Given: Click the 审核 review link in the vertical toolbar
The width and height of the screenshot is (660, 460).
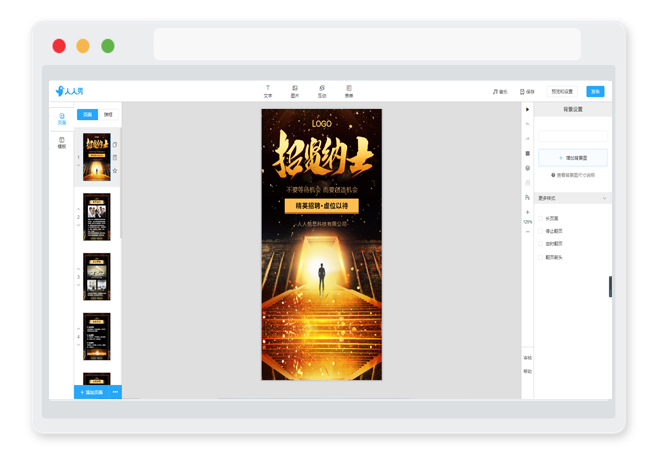Looking at the screenshot, I should (x=527, y=358).
